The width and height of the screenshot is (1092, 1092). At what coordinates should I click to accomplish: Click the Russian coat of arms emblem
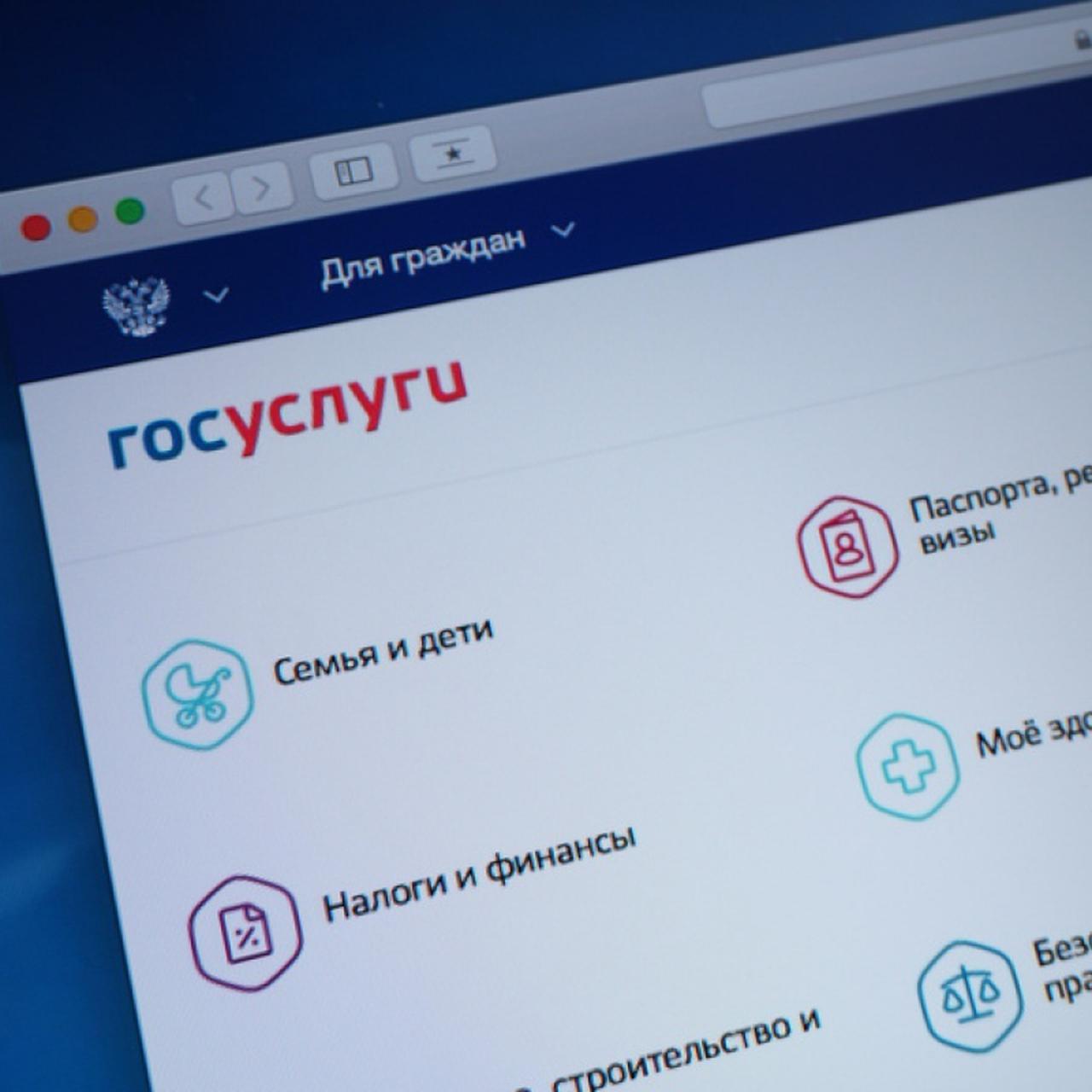(136, 305)
